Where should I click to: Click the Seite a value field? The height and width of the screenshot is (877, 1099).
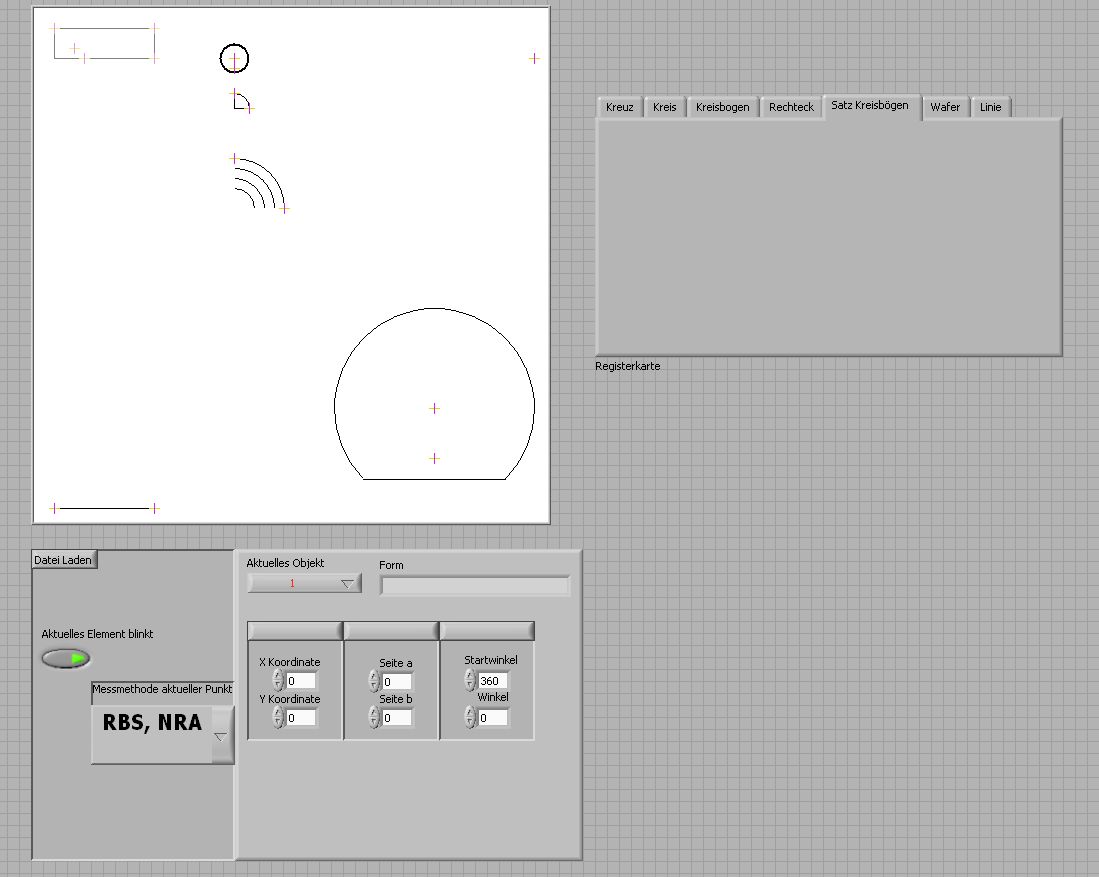397,681
